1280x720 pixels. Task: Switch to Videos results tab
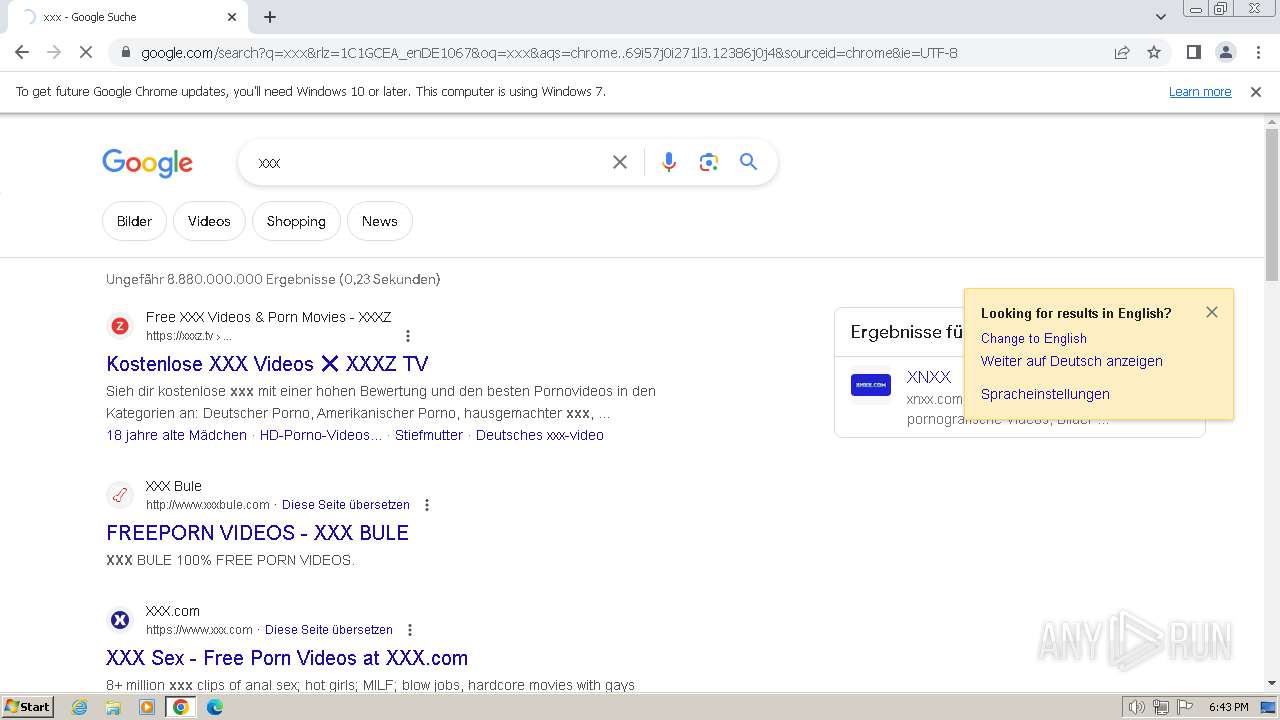(x=209, y=221)
